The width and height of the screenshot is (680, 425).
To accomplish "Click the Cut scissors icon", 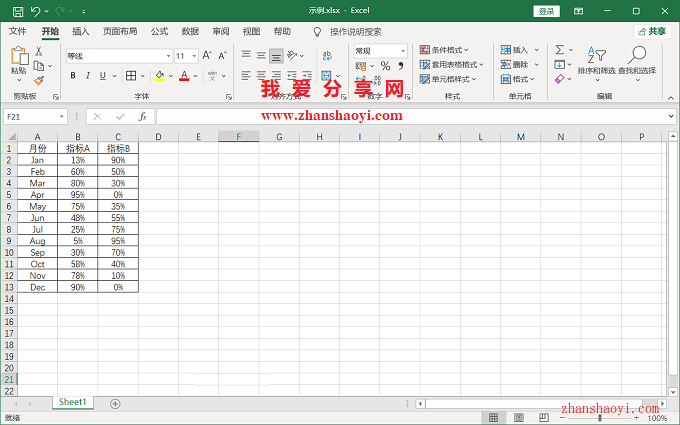I will tap(39, 51).
